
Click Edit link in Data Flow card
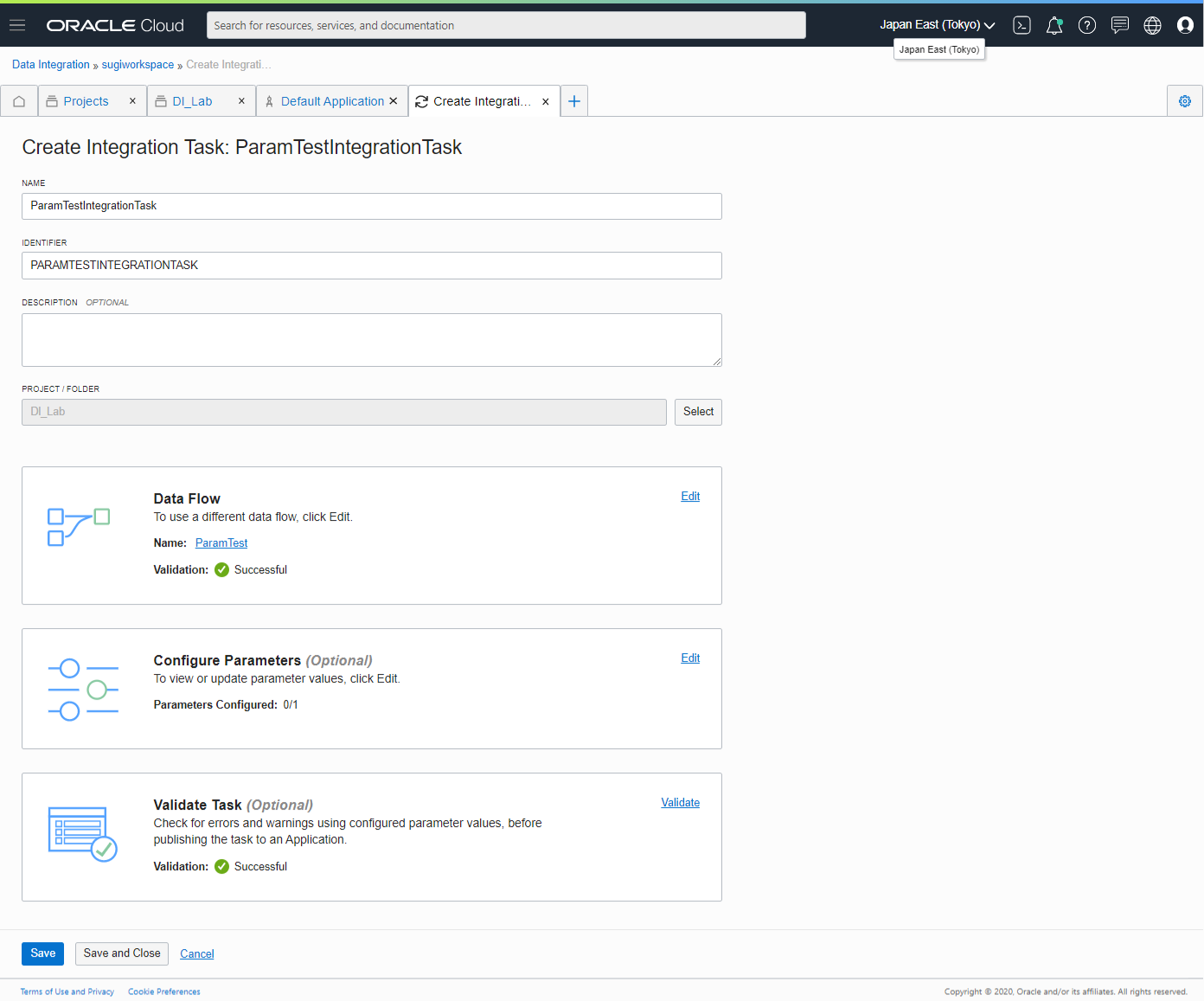(690, 496)
